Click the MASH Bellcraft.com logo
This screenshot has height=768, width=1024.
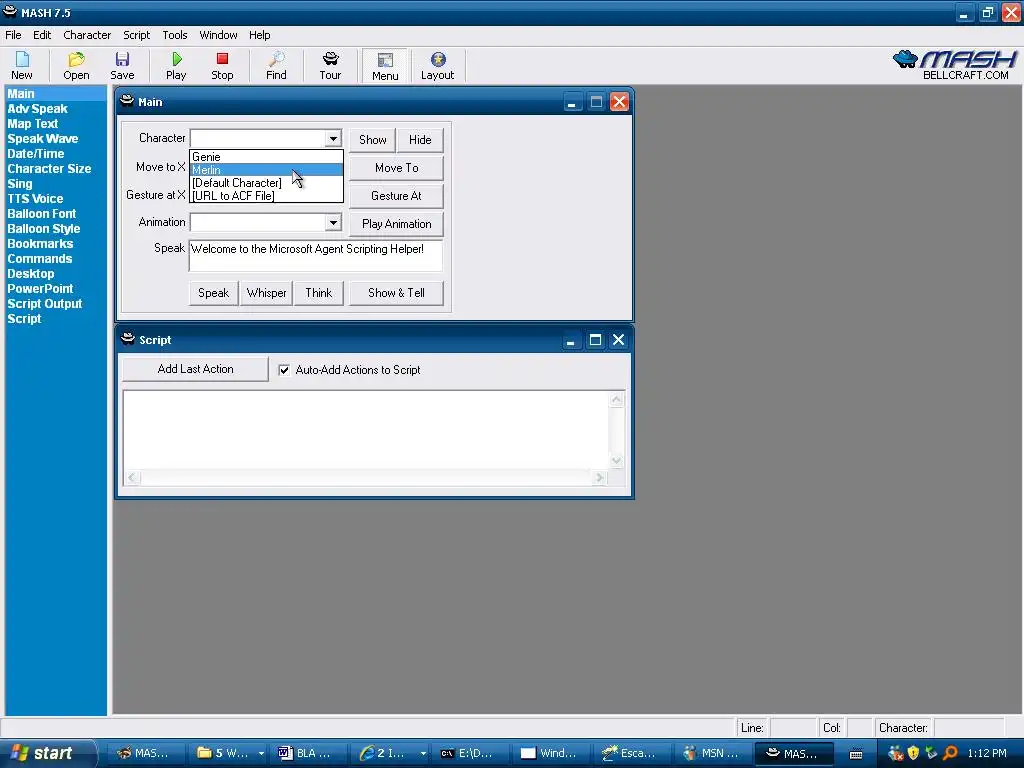click(x=955, y=65)
